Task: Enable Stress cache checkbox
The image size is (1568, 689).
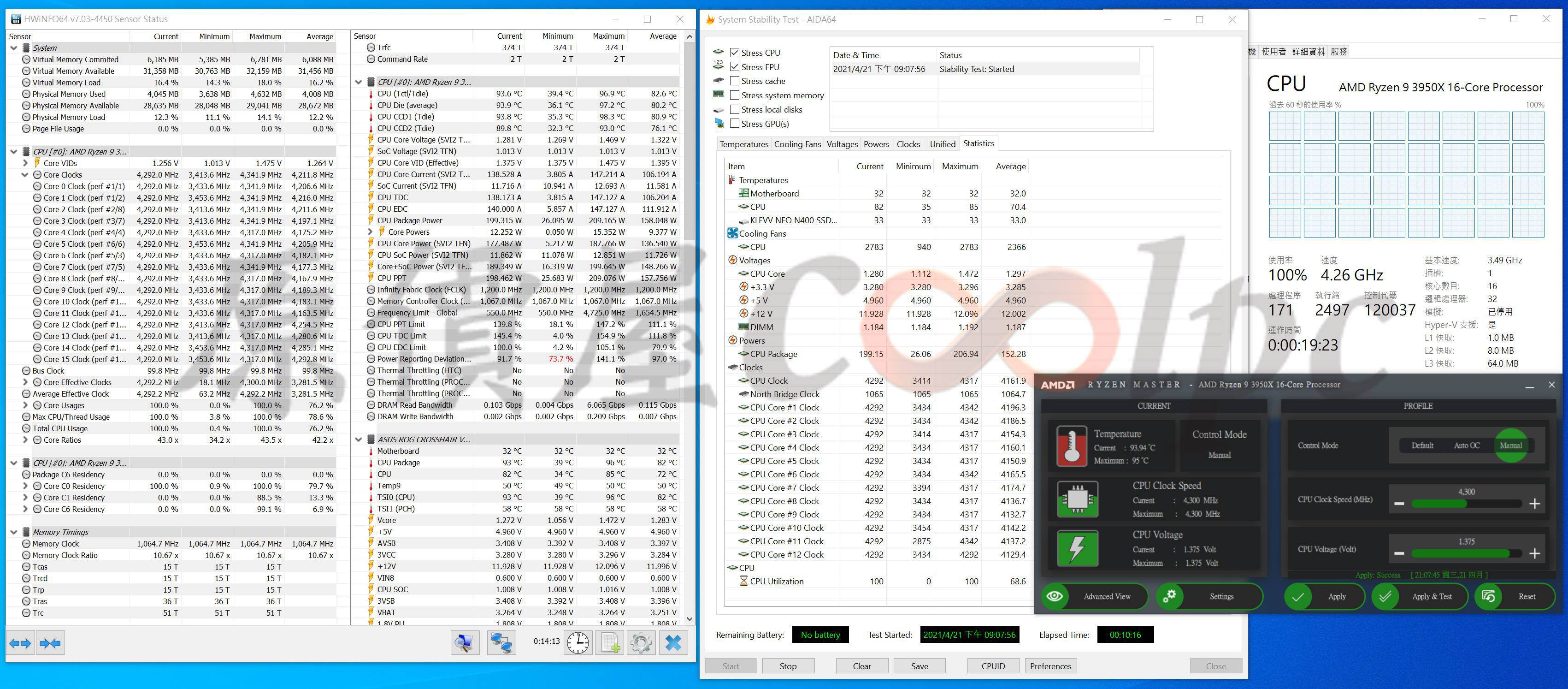Action: (735, 81)
